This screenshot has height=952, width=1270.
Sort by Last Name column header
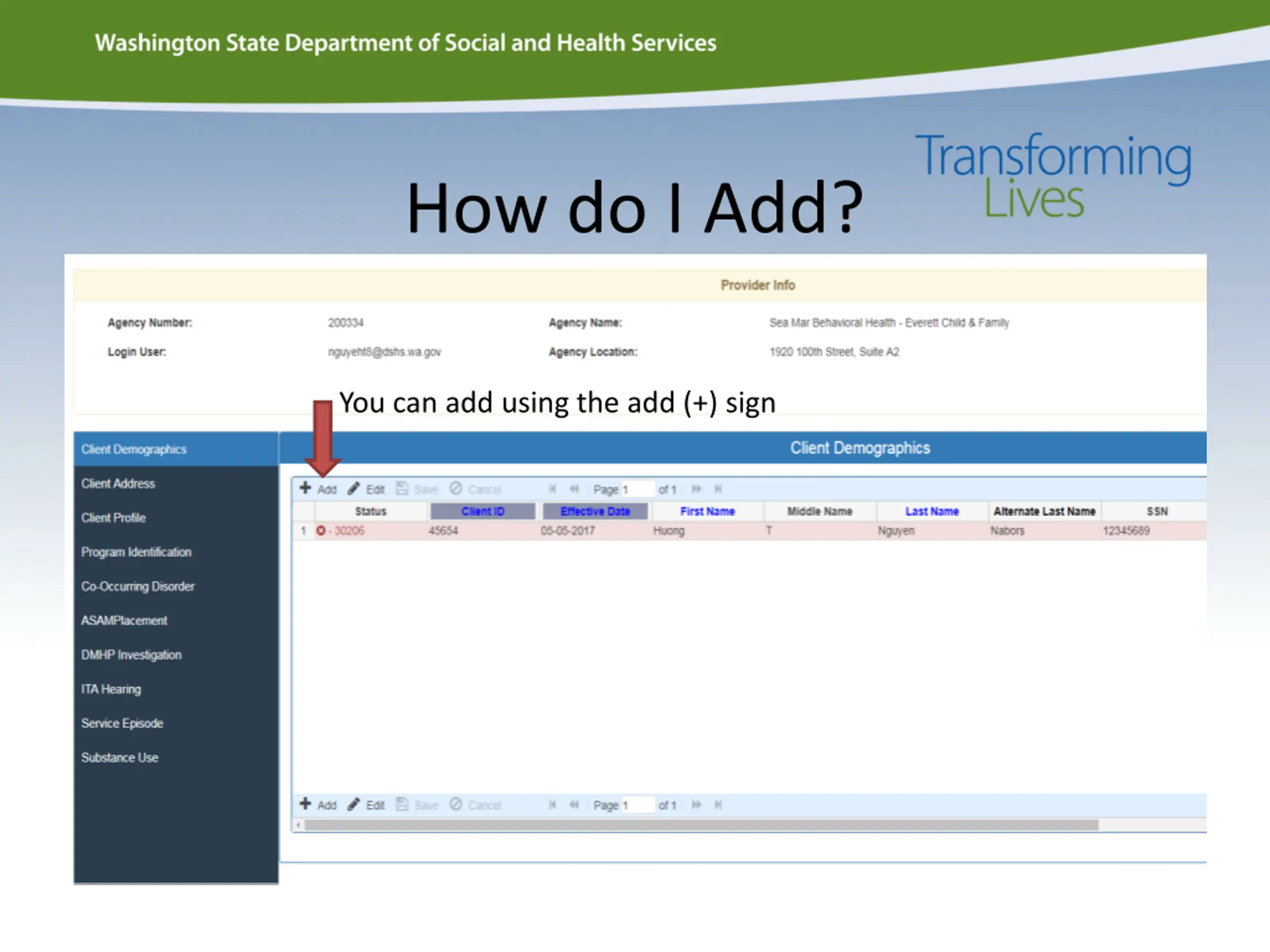932,511
